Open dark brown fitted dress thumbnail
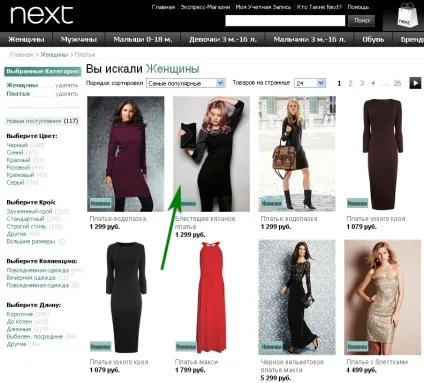The height and width of the screenshot is (383, 424). pos(383,154)
